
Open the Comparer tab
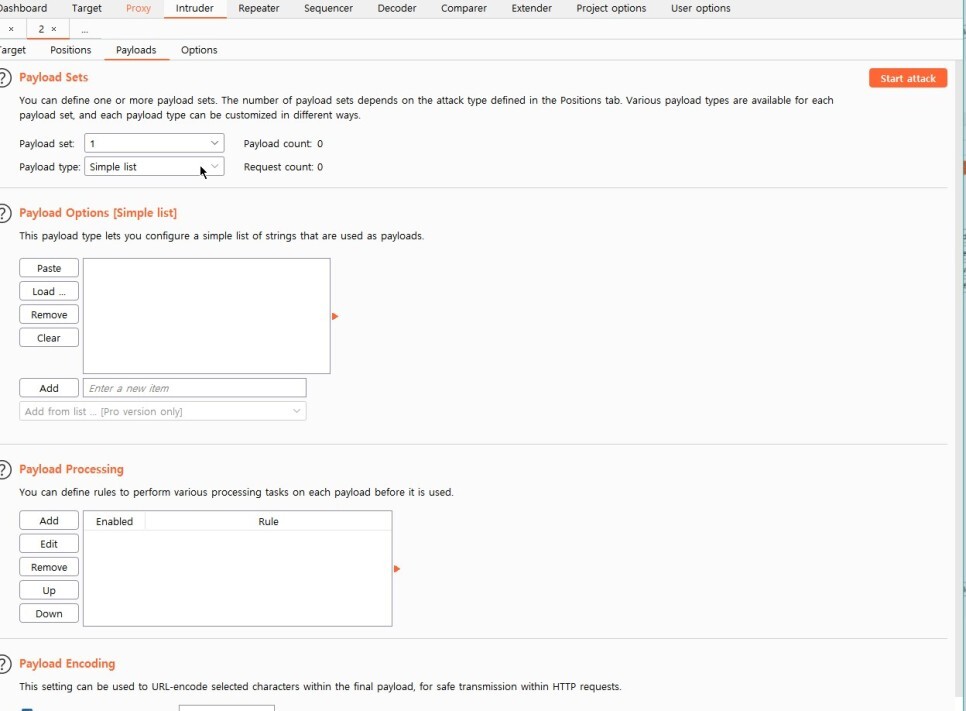pyautogui.click(x=464, y=8)
